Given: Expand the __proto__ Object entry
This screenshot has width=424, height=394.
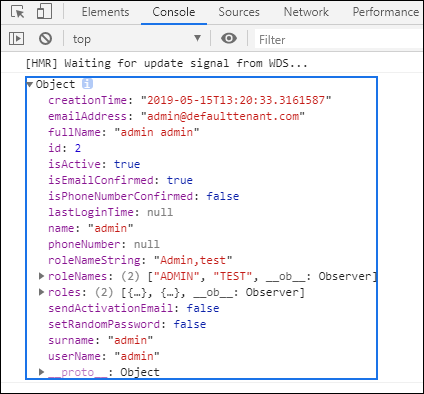Looking at the screenshot, I should (x=41, y=372).
